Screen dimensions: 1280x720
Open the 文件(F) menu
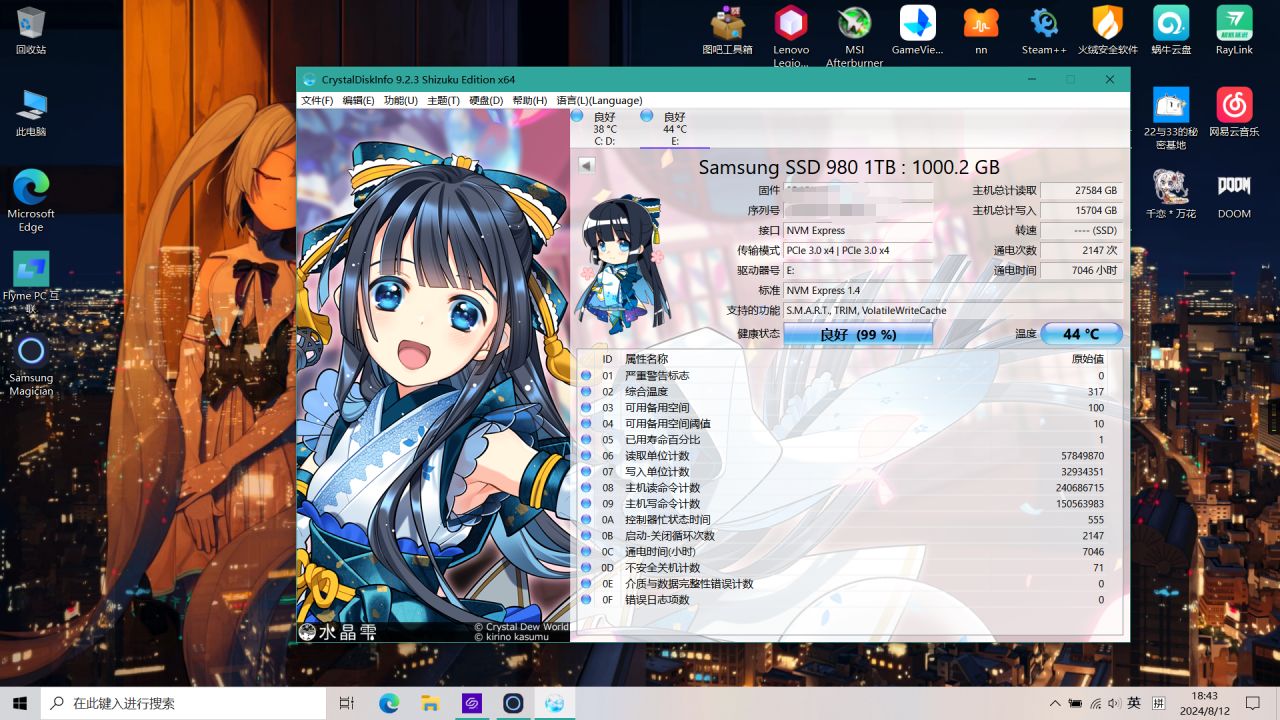[317, 100]
